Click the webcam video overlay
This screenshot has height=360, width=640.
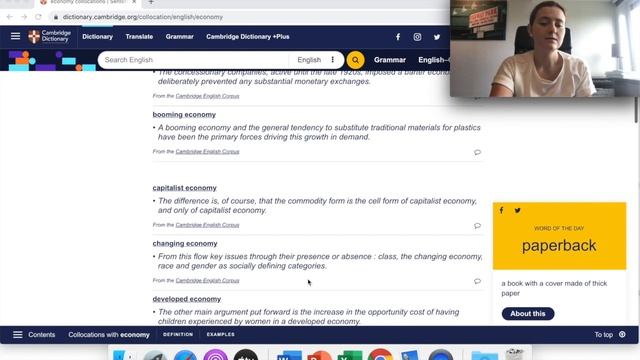(x=545, y=48)
